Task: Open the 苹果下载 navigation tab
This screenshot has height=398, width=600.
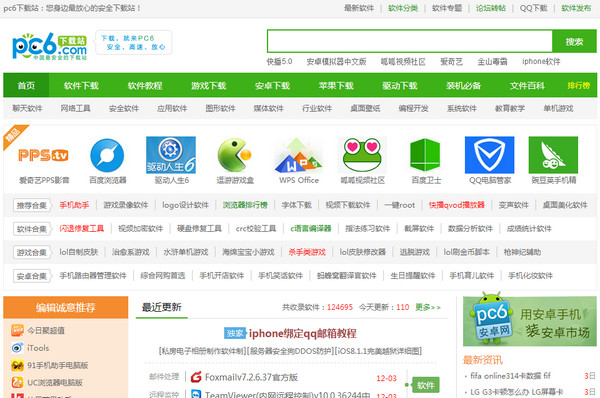Action: point(336,85)
